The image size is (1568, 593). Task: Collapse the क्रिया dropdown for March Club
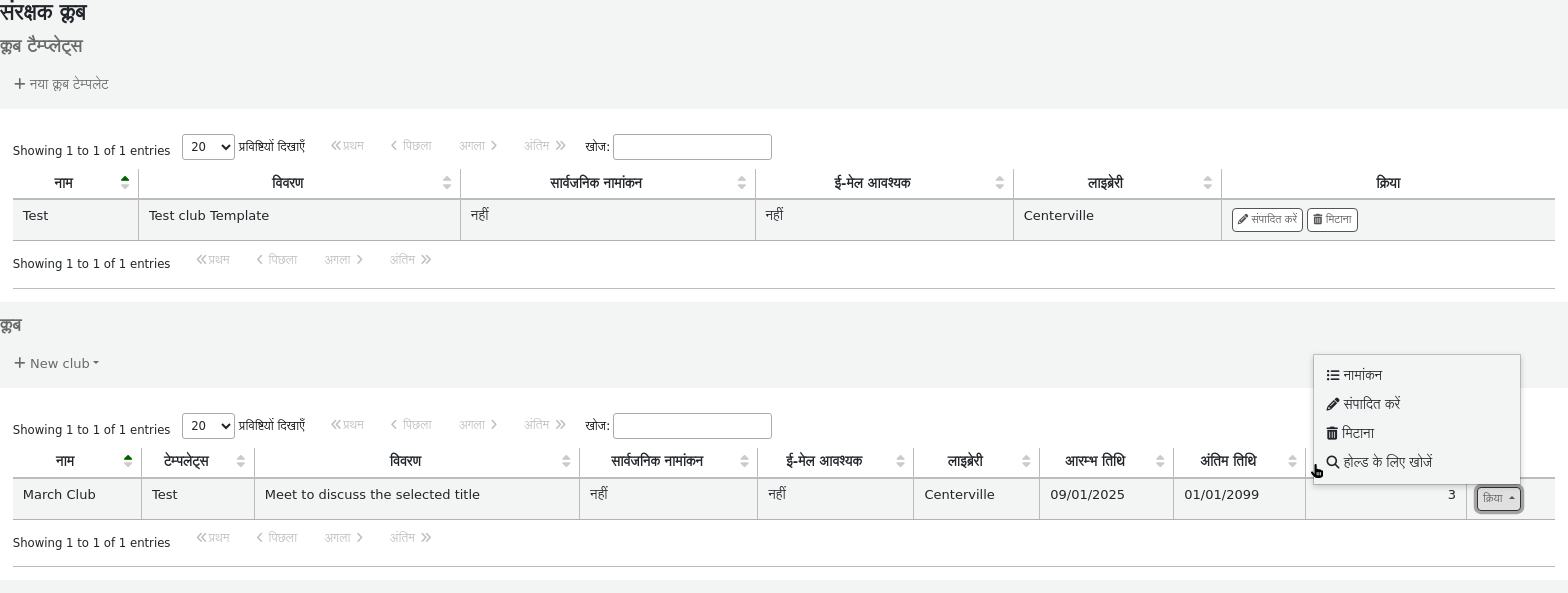tap(1498, 498)
